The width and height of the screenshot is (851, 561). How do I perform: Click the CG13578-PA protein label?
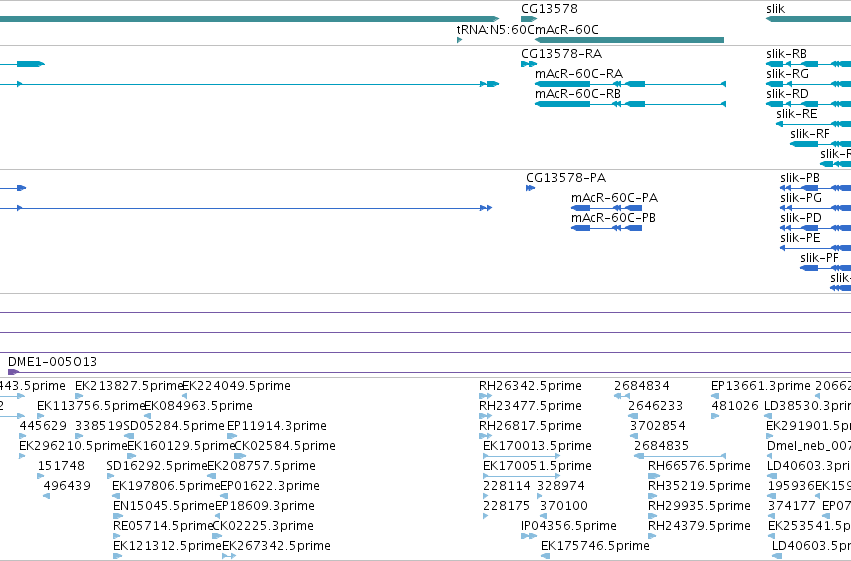pos(566,178)
